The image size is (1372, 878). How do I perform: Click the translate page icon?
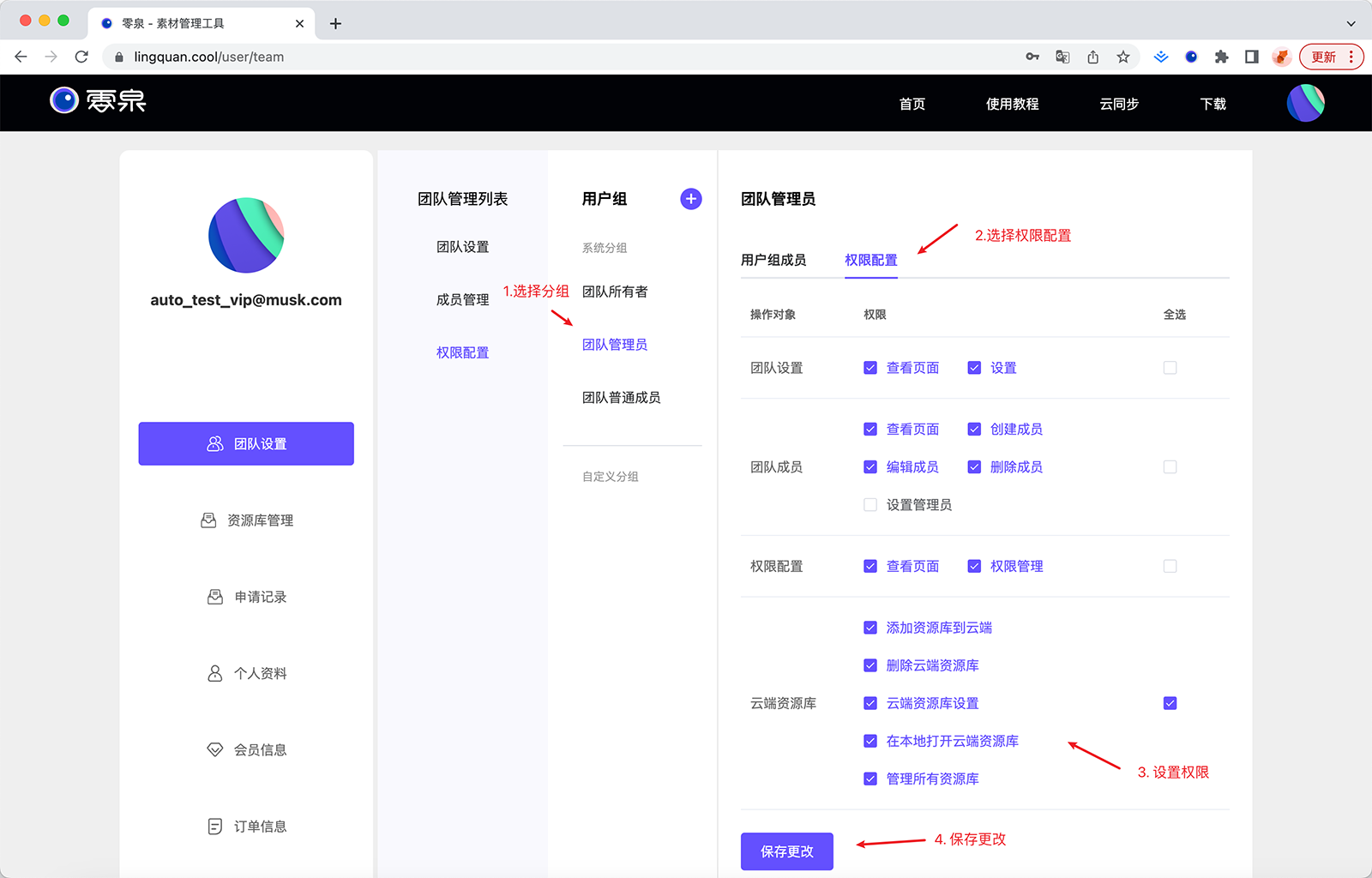pyautogui.click(x=1062, y=57)
